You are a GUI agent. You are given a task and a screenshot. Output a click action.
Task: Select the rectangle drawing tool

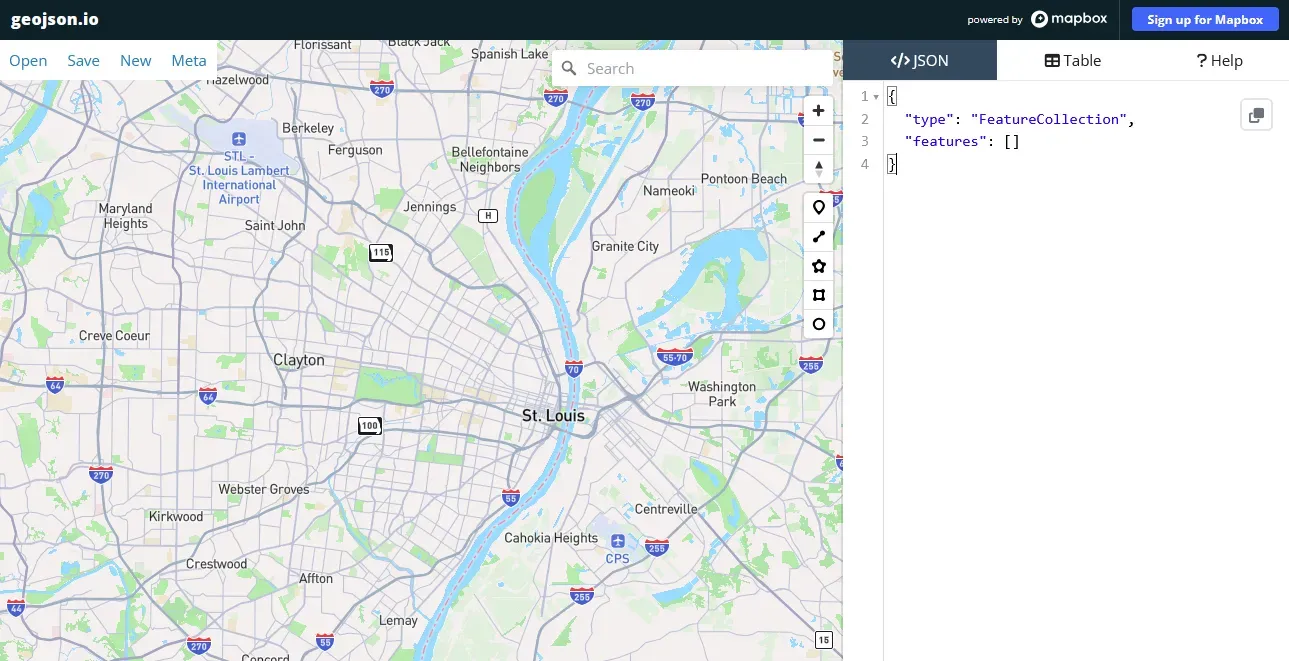818,294
